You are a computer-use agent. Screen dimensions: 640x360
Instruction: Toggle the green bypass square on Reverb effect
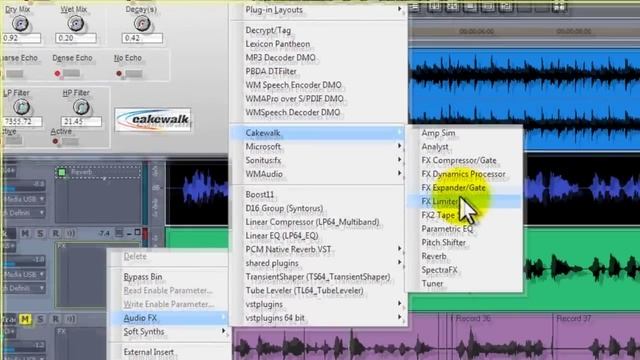pos(62,172)
